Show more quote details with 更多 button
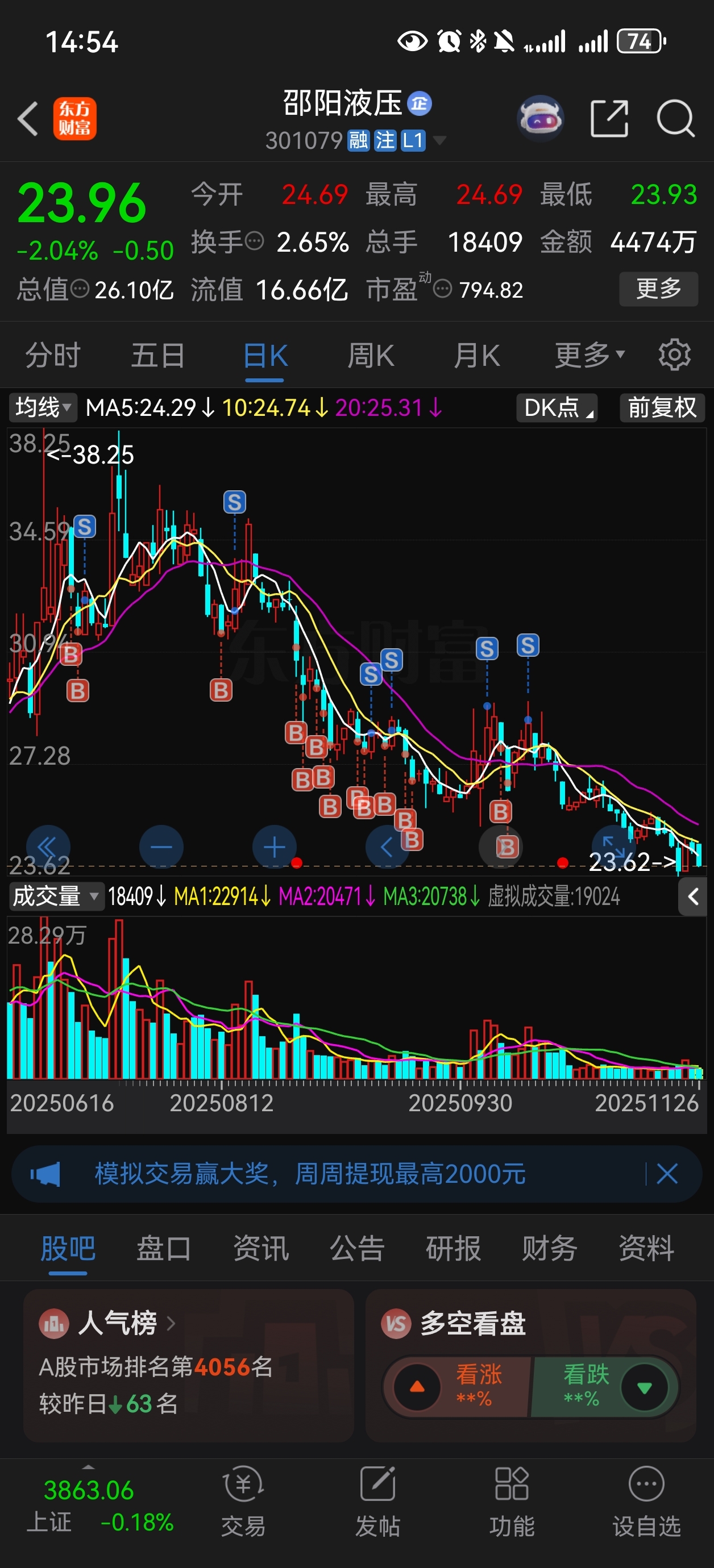This screenshot has height=1568, width=714. [658, 289]
